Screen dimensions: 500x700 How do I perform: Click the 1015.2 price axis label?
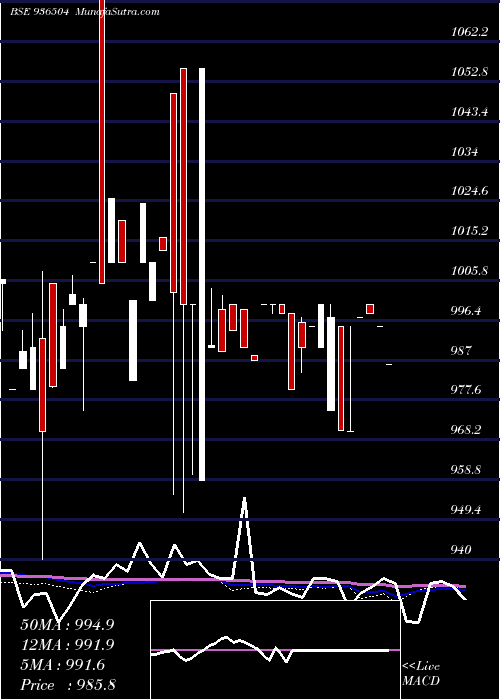[x=469, y=231]
